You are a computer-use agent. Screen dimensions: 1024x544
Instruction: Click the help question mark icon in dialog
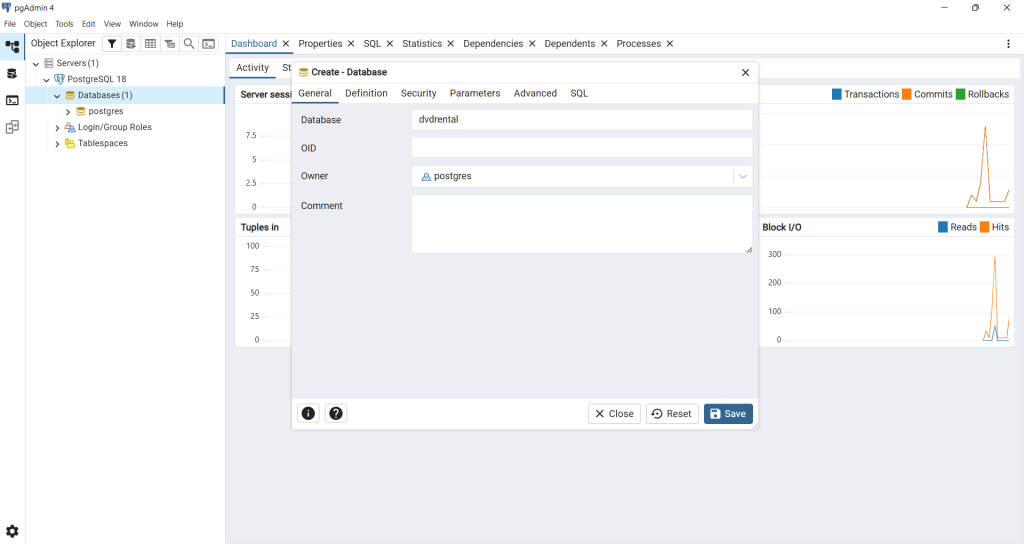pyautogui.click(x=336, y=413)
